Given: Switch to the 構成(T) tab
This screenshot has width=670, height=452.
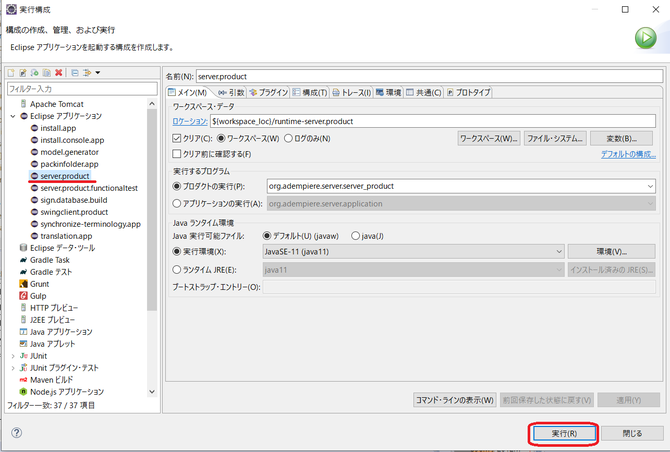Looking at the screenshot, I should click(310, 92).
